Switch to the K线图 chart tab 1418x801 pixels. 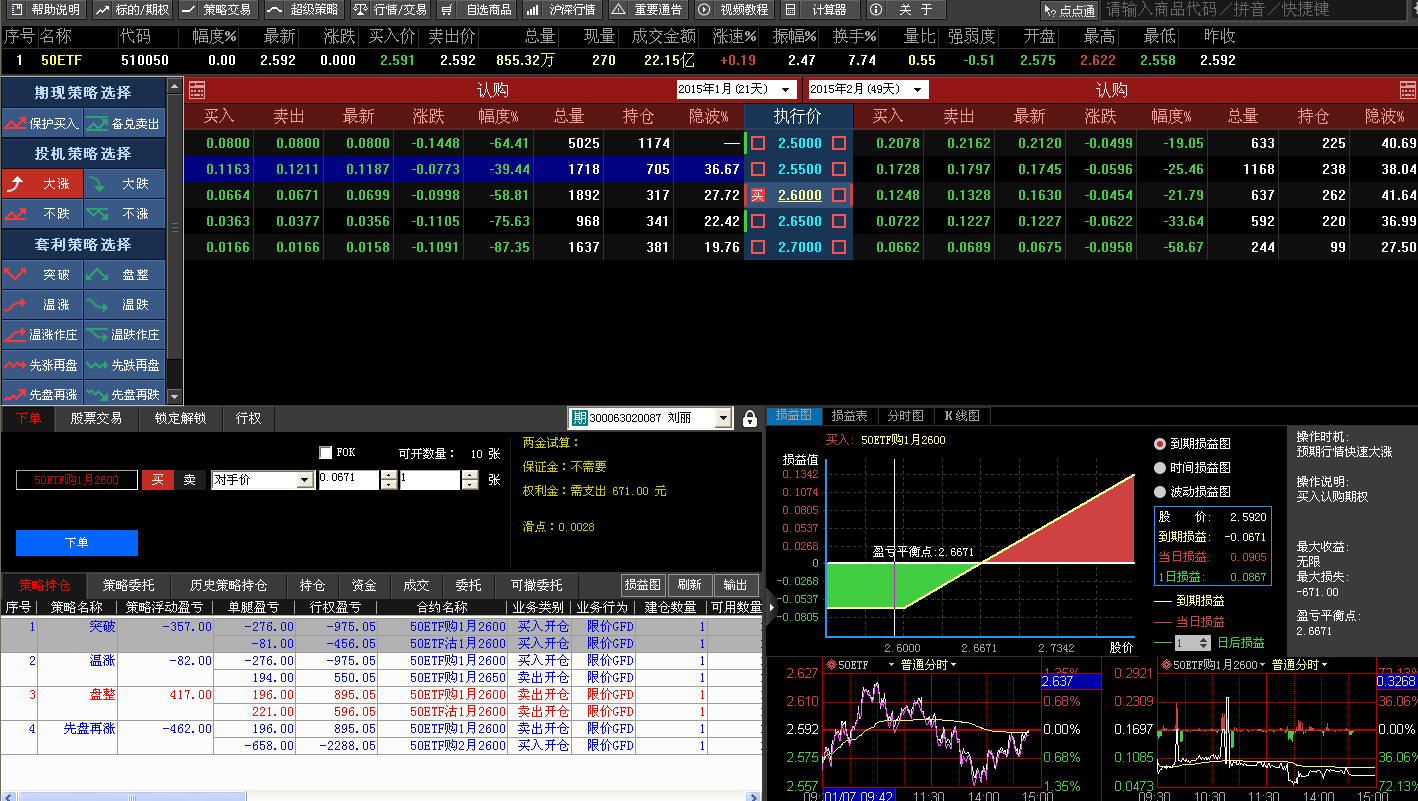point(962,416)
